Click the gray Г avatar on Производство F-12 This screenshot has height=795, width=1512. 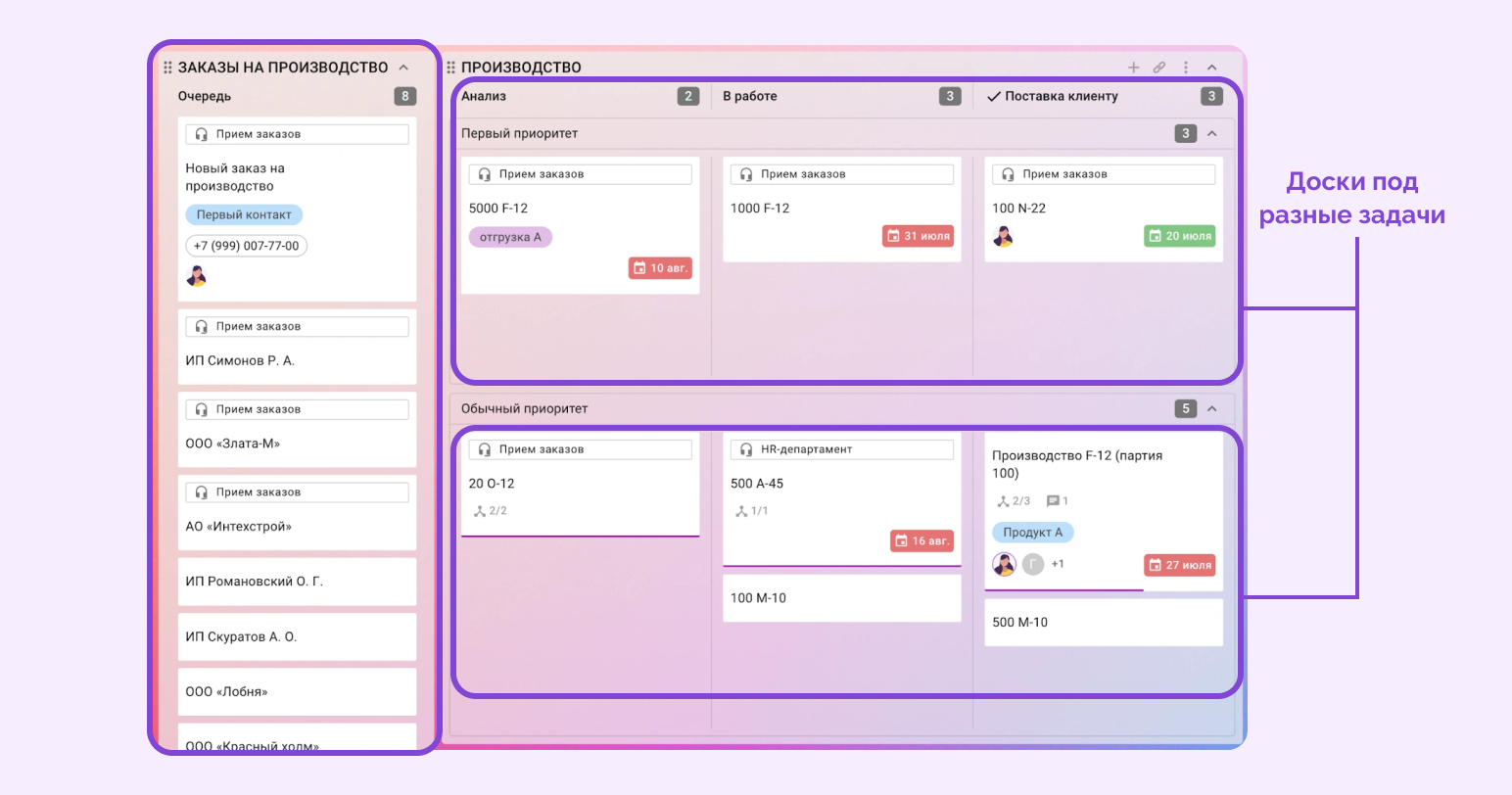(x=1033, y=564)
